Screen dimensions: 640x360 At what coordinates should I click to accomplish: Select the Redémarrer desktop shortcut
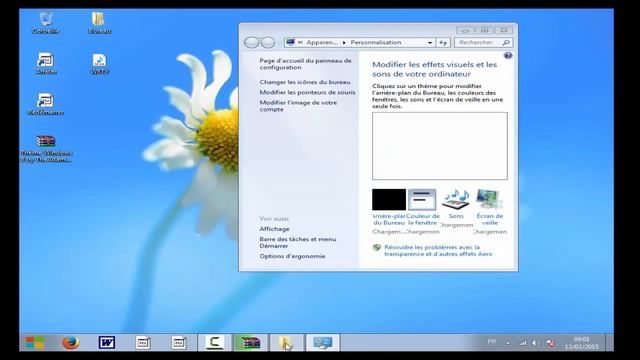(45, 104)
